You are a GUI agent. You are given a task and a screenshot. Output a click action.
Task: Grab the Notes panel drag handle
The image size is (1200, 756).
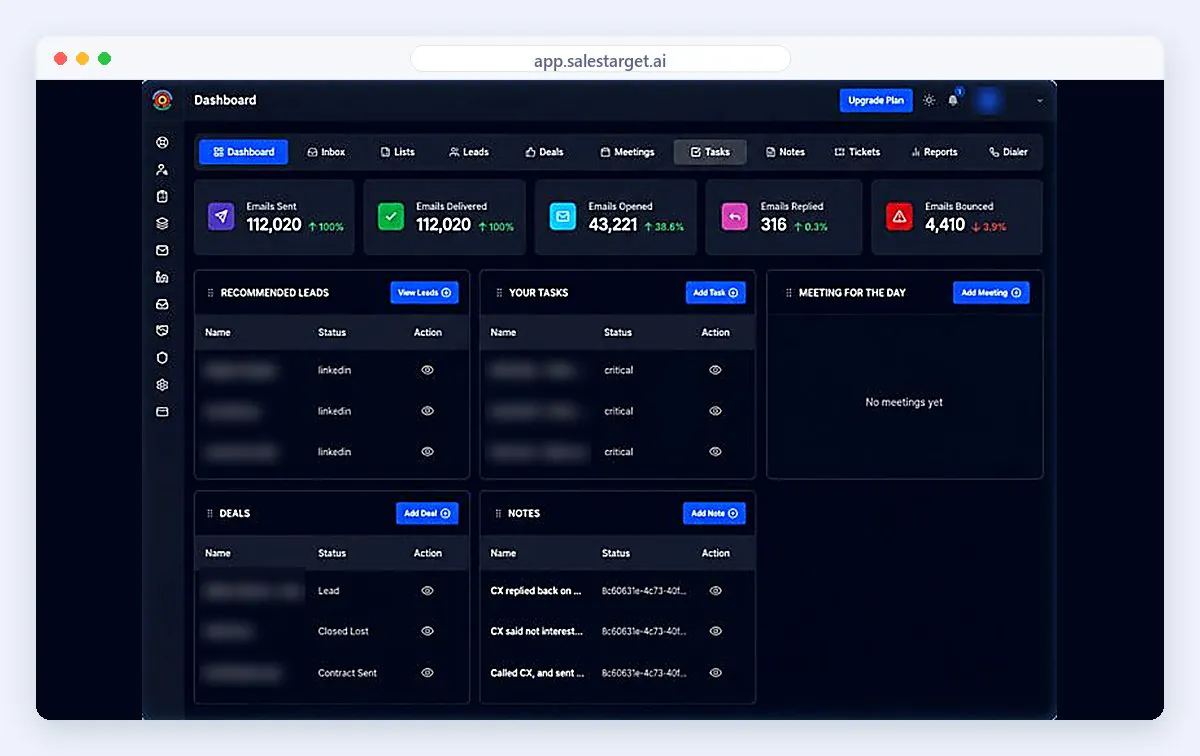click(x=498, y=513)
